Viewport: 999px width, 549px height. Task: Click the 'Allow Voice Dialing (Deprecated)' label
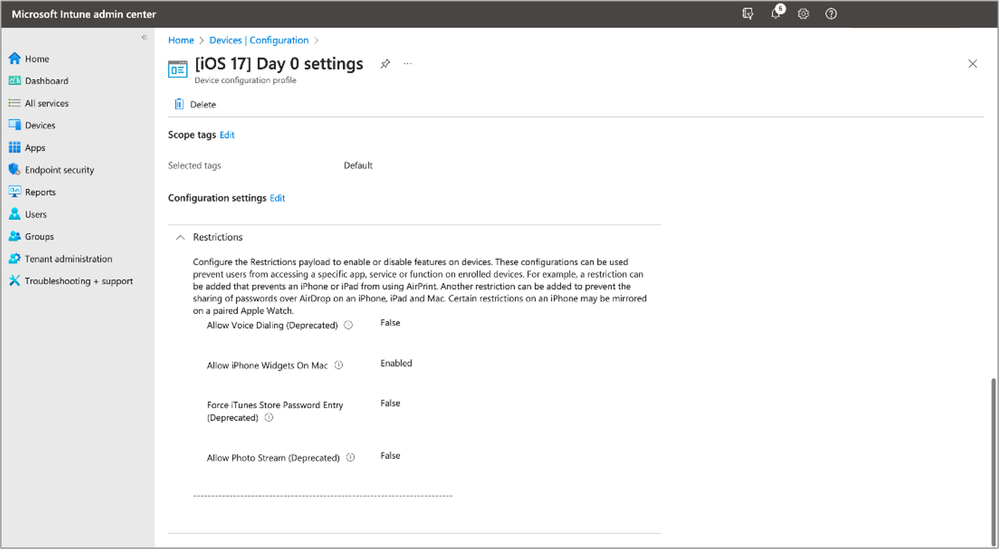[272, 325]
